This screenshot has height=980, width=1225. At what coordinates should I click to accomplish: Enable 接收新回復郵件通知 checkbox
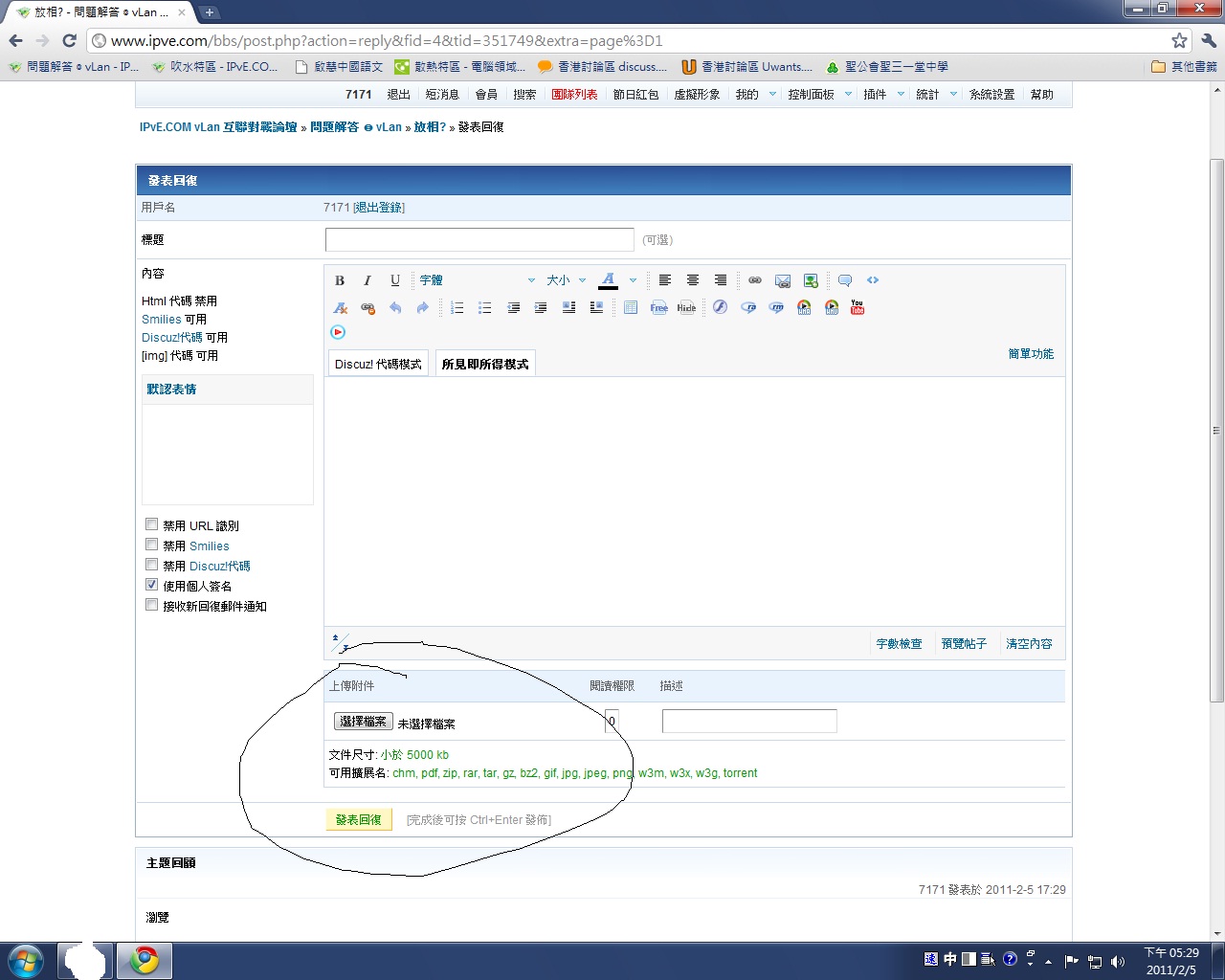[x=151, y=605]
